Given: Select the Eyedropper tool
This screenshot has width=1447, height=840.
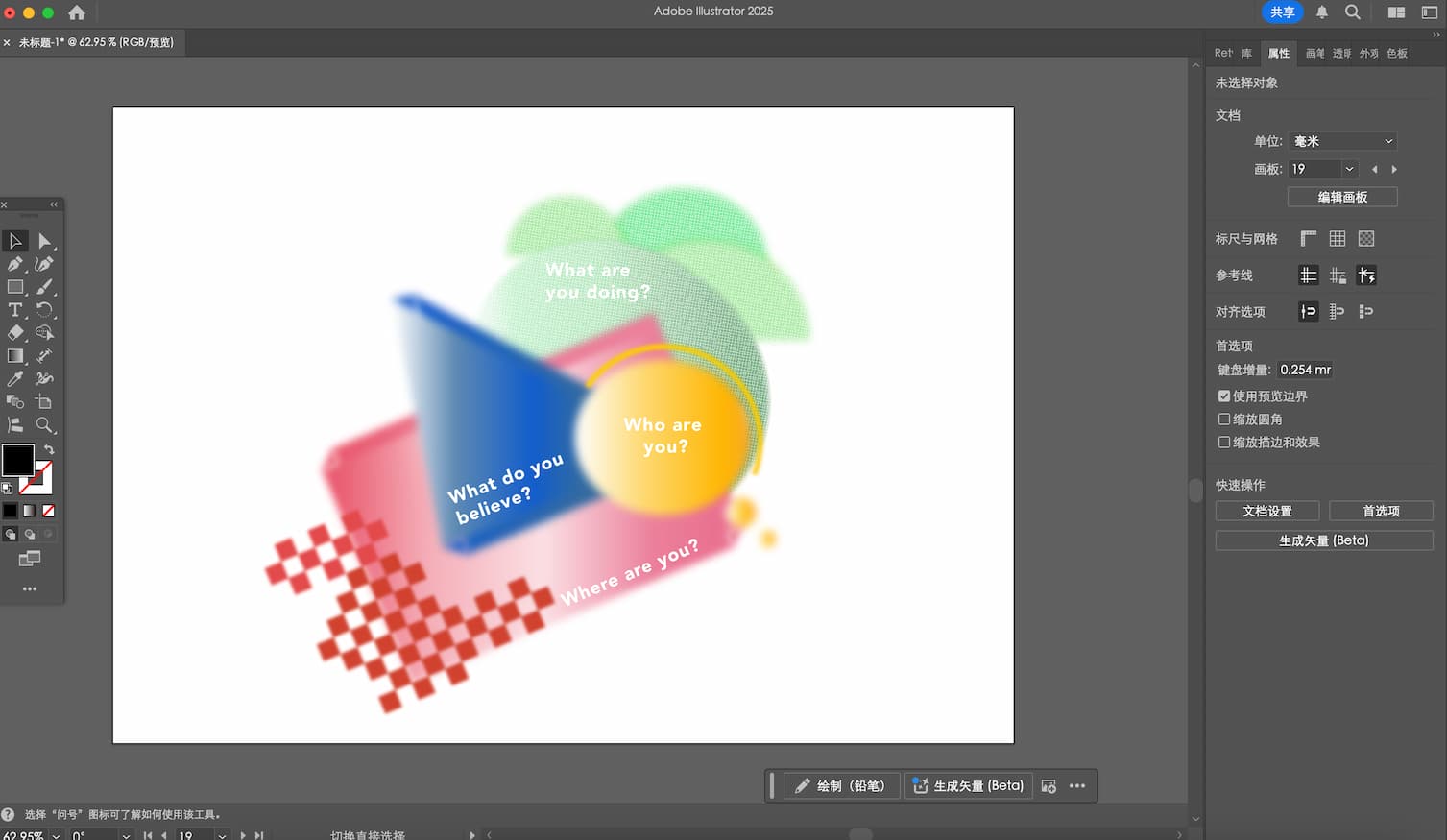Looking at the screenshot, I should [15, 379].
